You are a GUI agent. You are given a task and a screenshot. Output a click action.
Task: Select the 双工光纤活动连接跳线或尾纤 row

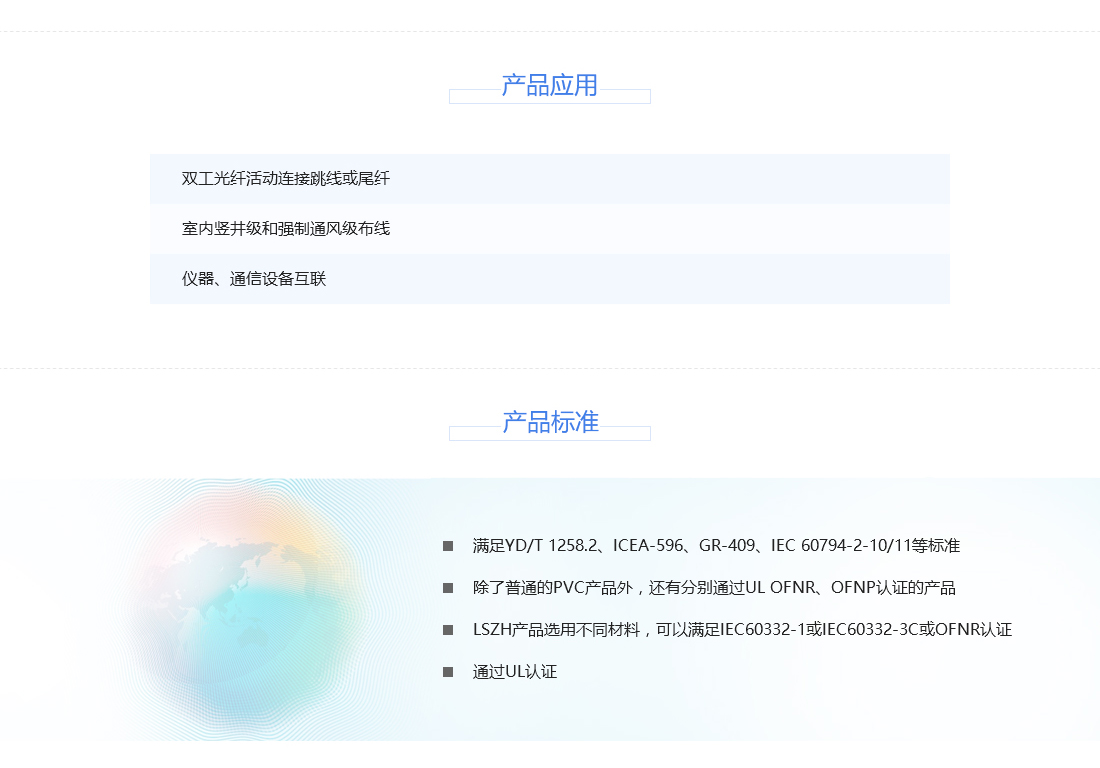tap(550, 179)
